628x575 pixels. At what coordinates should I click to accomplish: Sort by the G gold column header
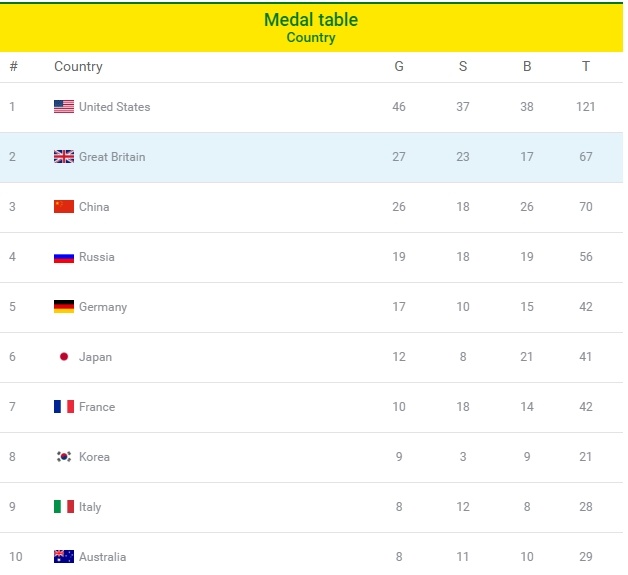click(x=399, y=67)
